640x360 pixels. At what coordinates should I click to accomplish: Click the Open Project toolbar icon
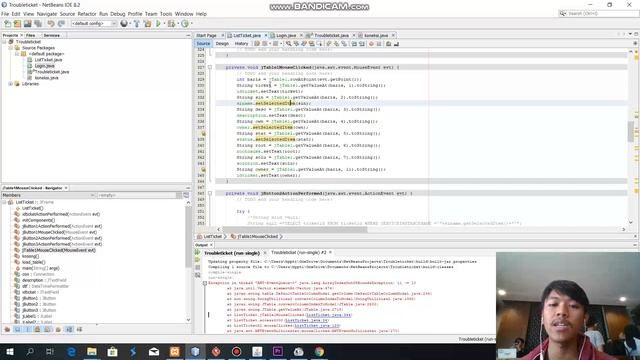pyautogui.click(x=28, y=24)
